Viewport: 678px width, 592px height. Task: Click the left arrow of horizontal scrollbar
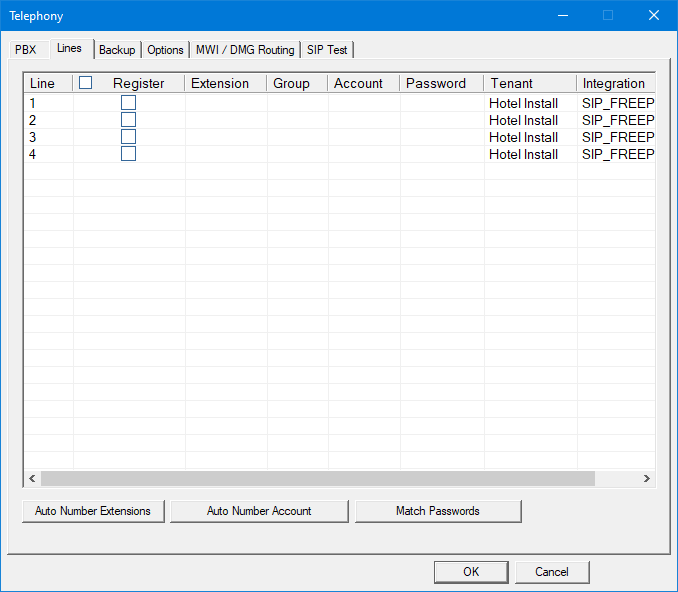click(32, 479)
